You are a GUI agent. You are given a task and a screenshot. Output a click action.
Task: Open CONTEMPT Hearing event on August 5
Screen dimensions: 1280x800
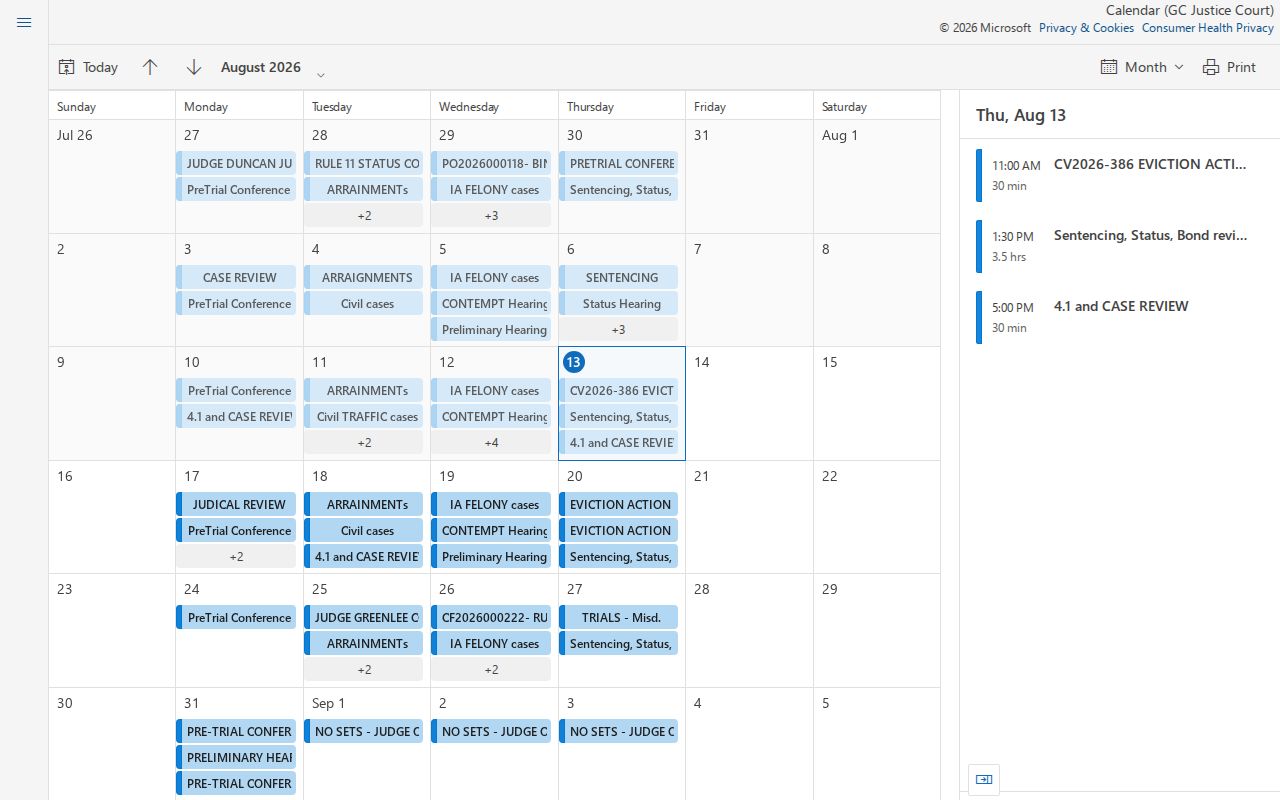tap(491, 303)
